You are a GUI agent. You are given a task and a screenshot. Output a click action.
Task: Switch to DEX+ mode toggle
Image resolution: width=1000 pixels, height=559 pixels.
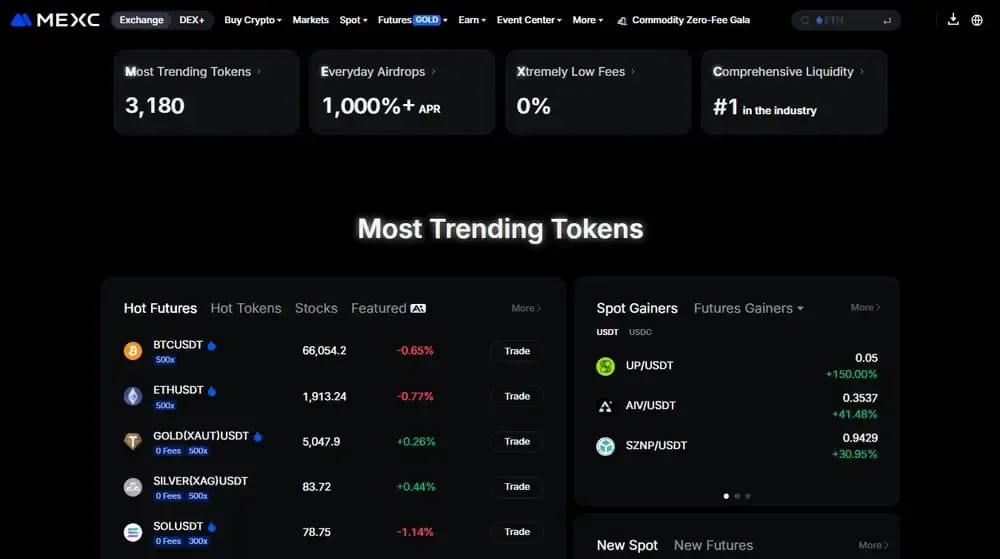tap(192, 20)
